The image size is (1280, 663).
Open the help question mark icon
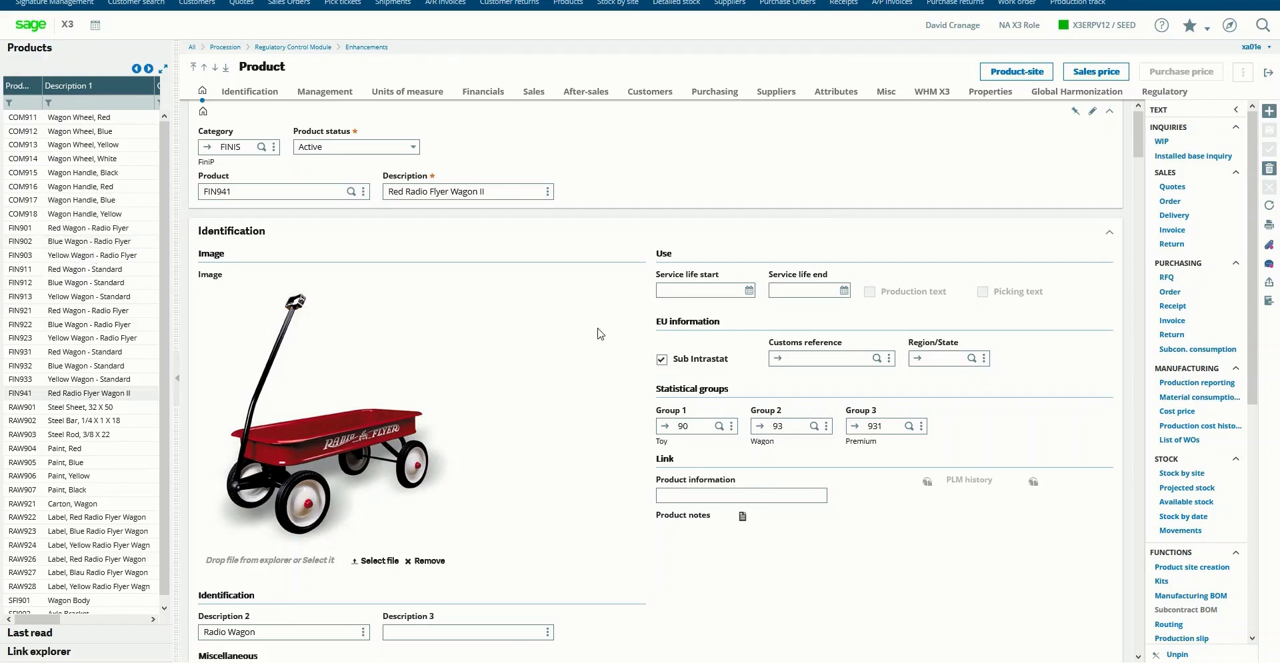click(1161, 25)
